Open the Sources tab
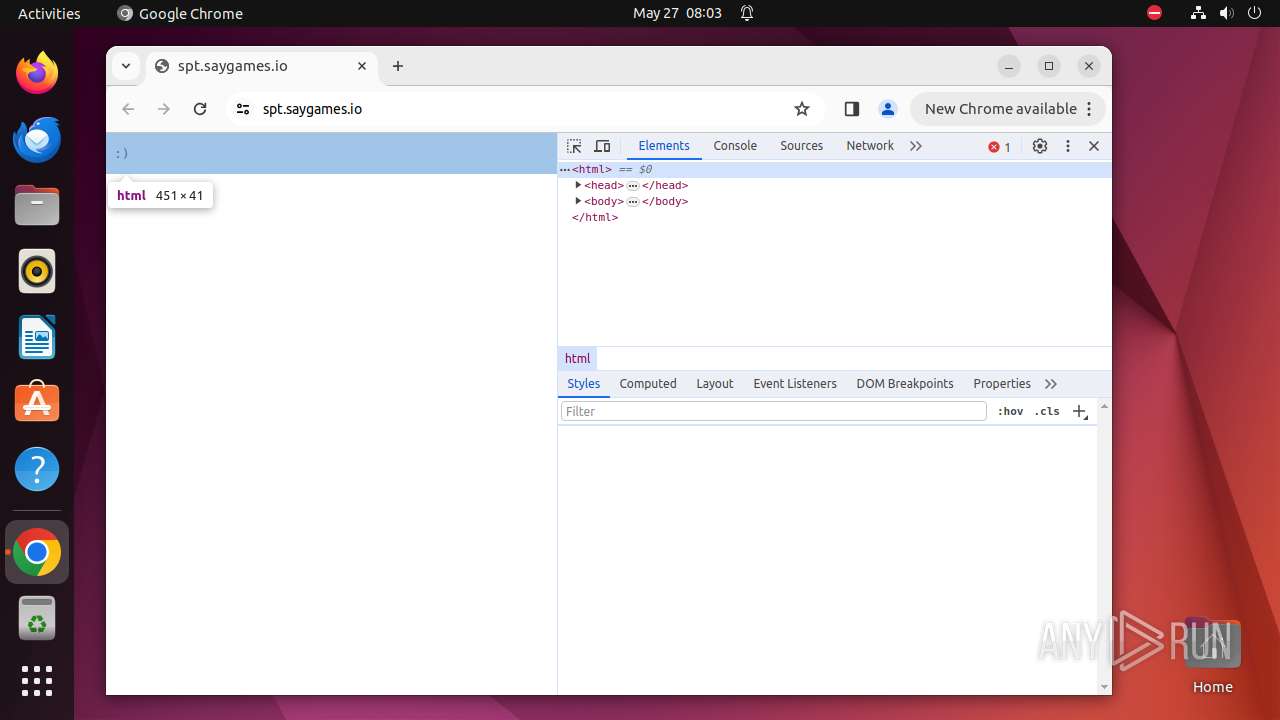The image size is (1280, 720). pos(801,146)
